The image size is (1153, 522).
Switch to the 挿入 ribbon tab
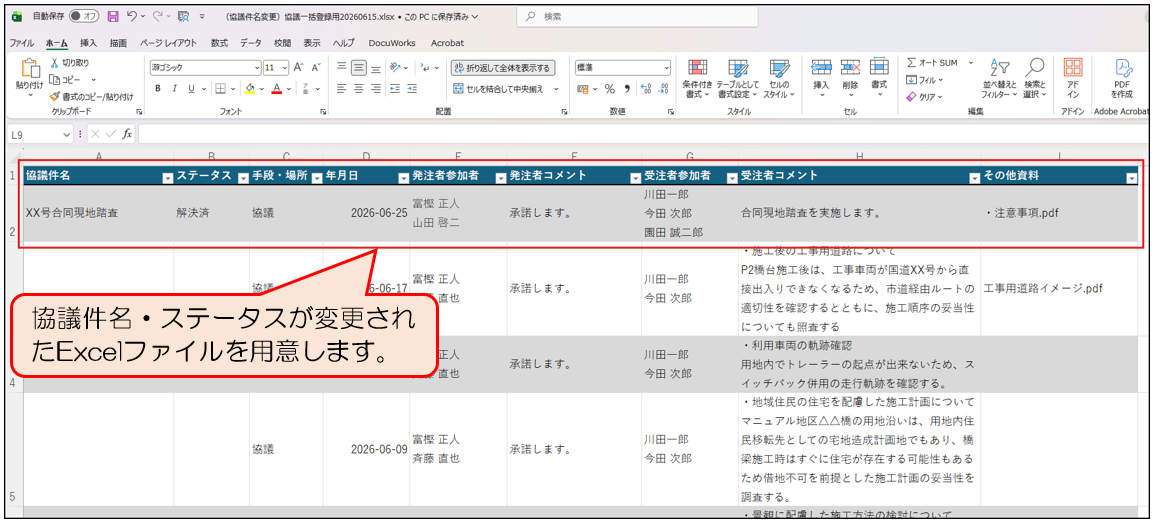click(88, 43)
